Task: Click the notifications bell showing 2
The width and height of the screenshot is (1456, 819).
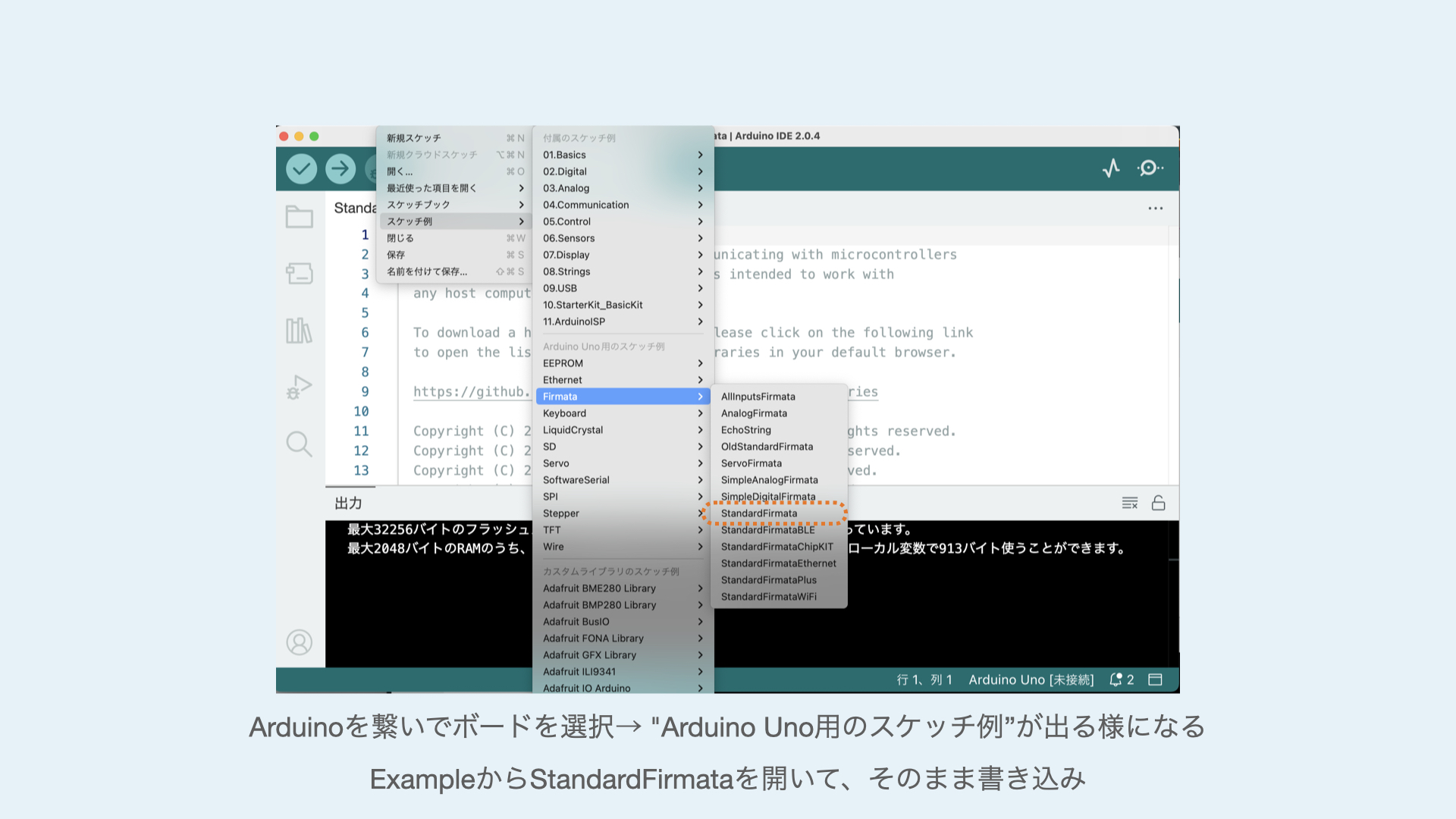Action: click(1122, 679)
